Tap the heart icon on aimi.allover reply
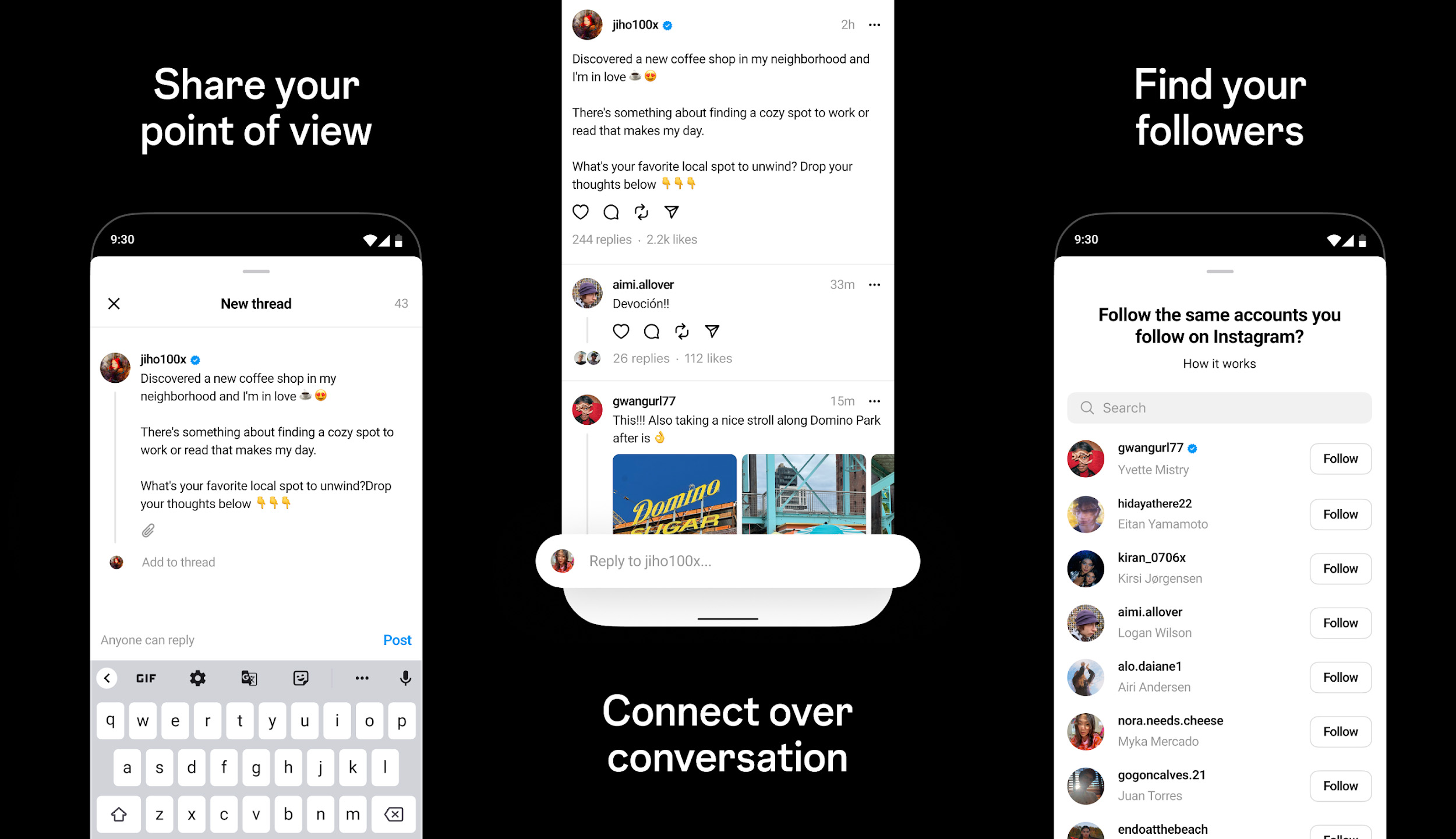1456x839 pixels. point(620,331)
